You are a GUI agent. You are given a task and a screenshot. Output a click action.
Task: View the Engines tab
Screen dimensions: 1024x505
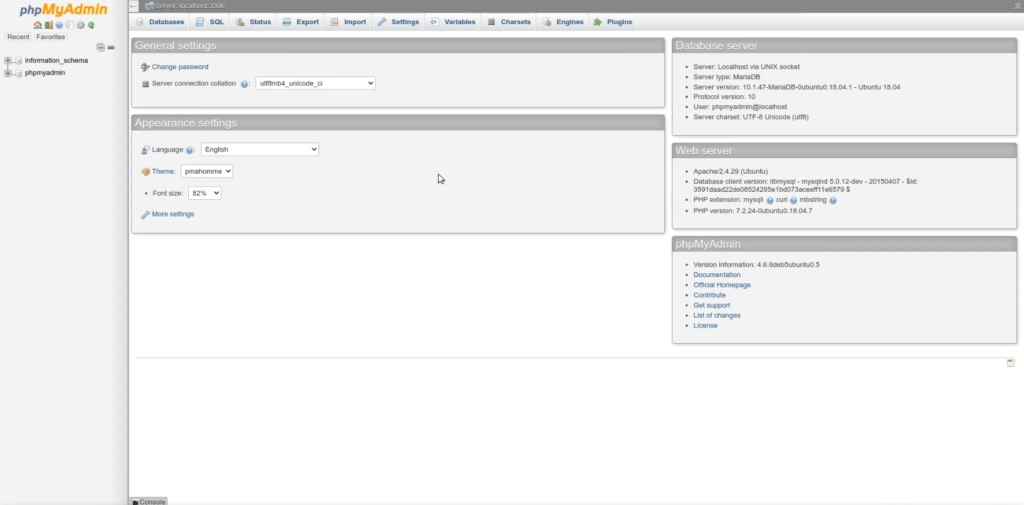563,22
